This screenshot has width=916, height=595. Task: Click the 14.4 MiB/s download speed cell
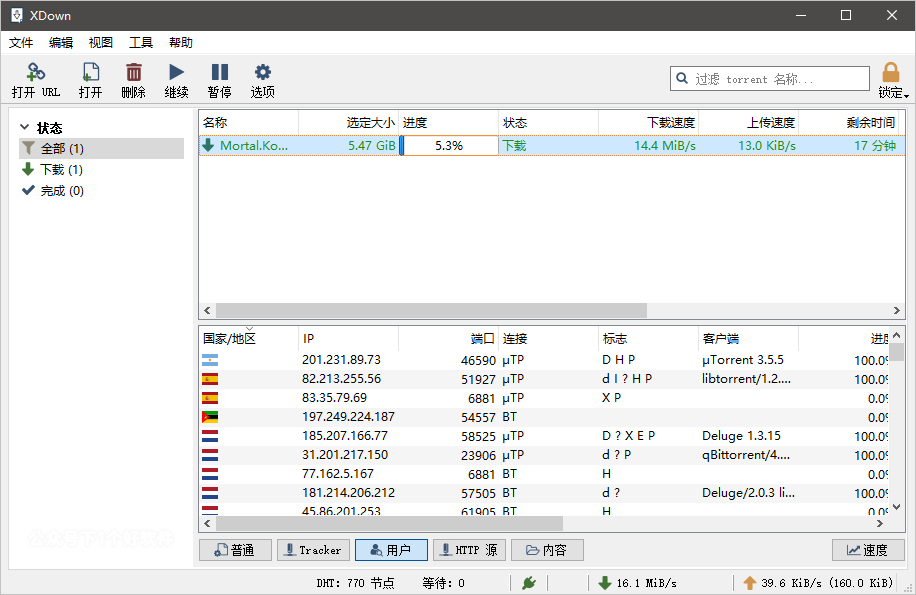click(x=665, y=145)
